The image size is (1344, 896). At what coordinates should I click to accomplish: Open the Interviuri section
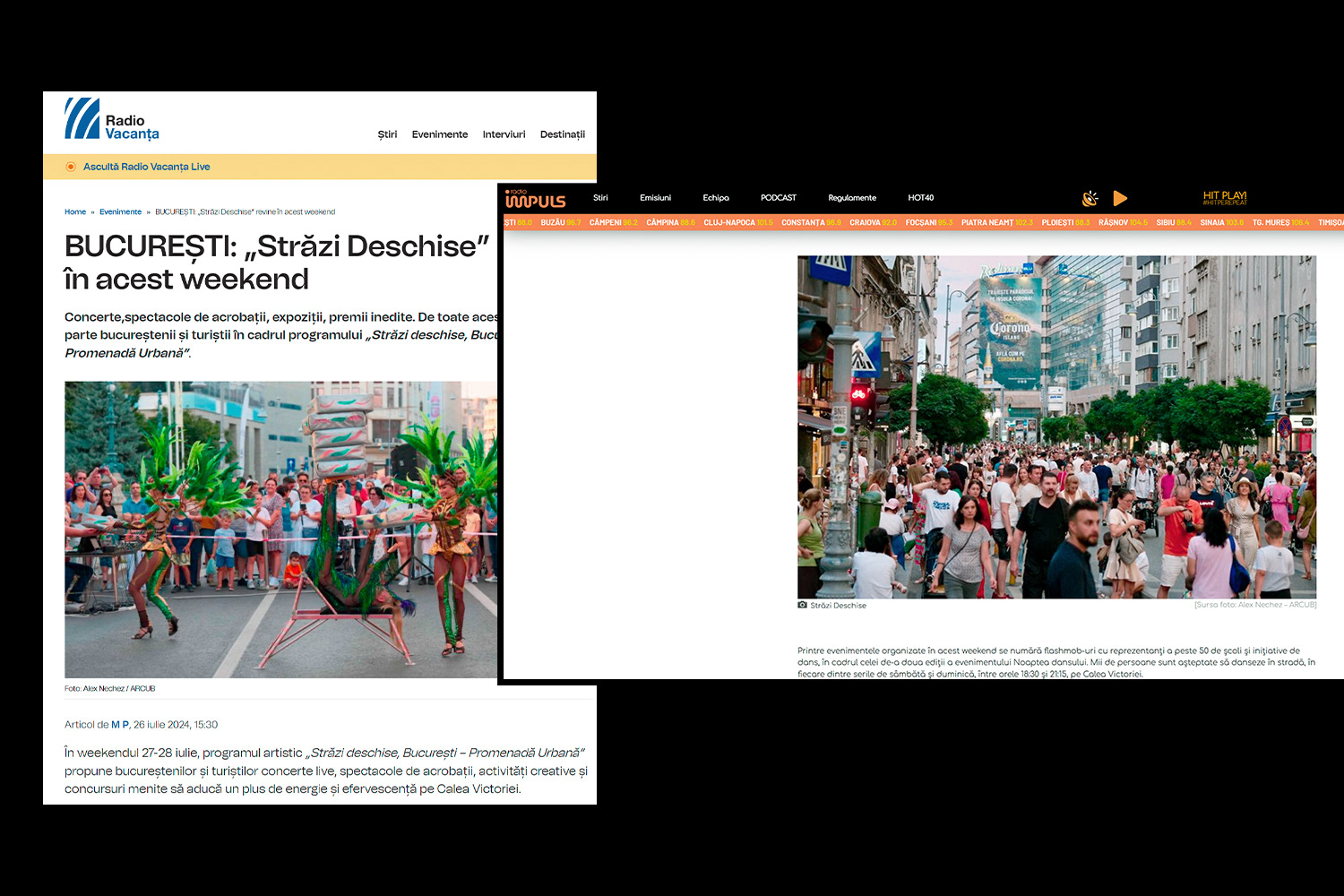tap(504, 134)
